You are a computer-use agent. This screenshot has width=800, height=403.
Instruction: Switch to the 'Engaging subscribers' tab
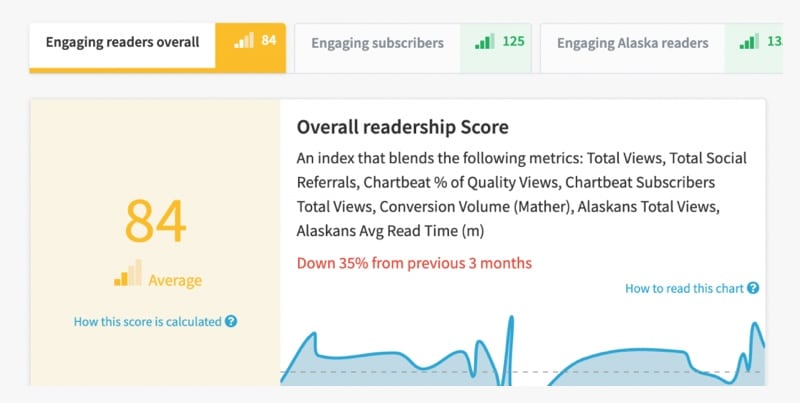coord(377,43)
